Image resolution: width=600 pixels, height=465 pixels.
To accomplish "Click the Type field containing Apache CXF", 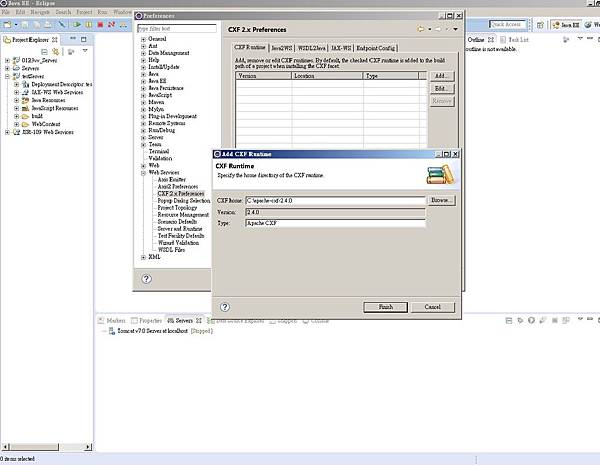I will tap(335, 223).
